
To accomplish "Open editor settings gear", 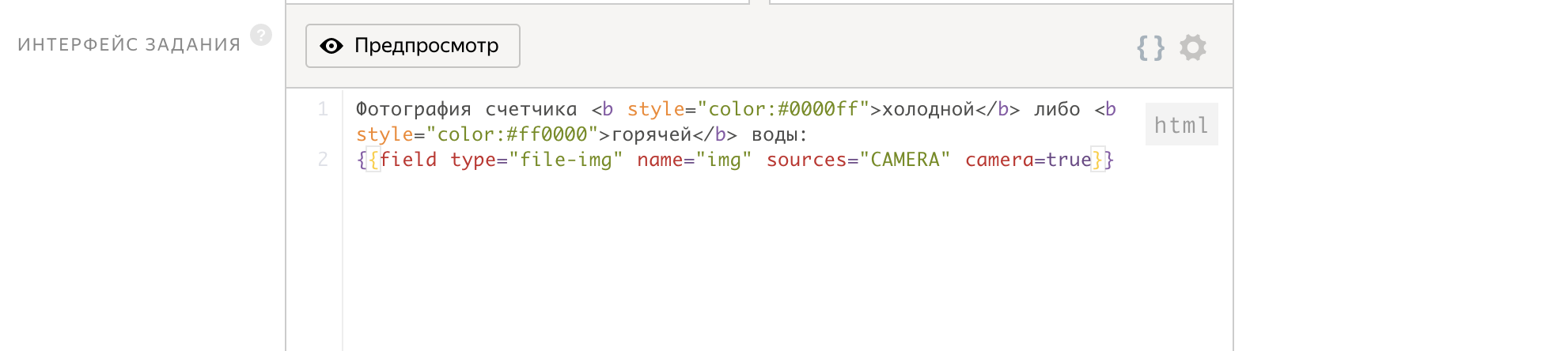I will click(1192, 47).
